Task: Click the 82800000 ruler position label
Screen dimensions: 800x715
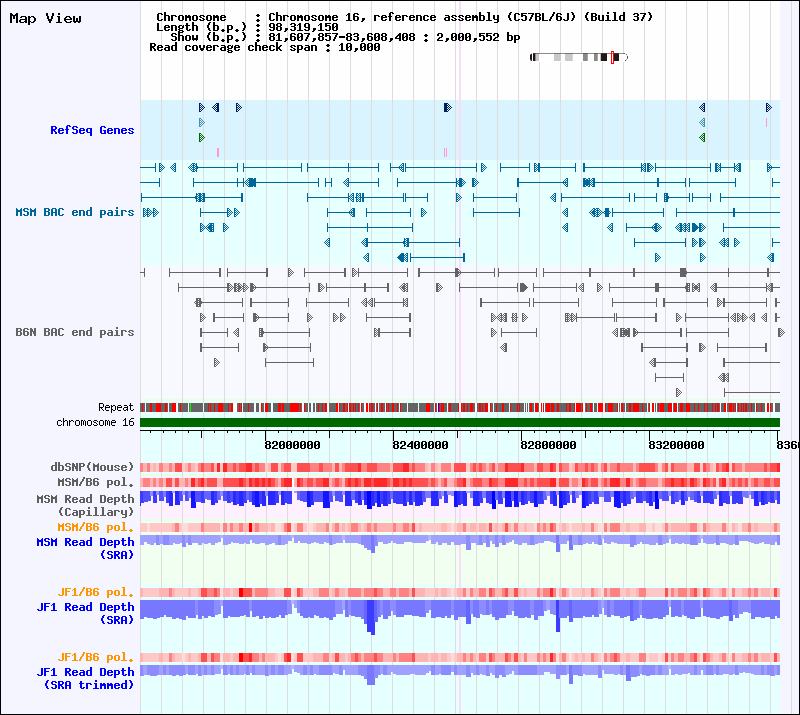Action: tap(548, 445)
